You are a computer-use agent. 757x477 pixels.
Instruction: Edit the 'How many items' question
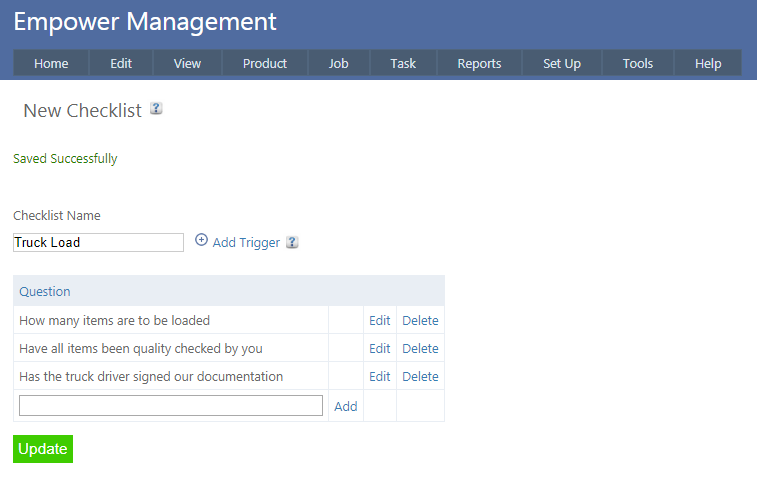coord(380,321)
